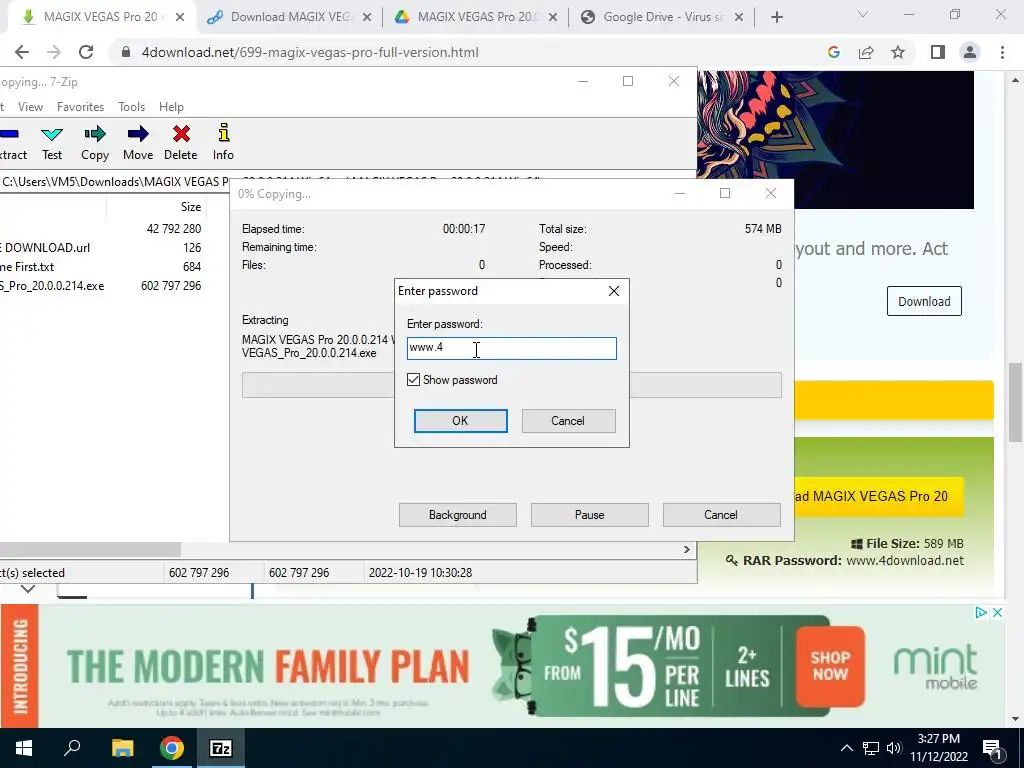Image resolution: width=1024 pixels, height=768 pixels.
Task: Click the 7-Zip Delete toolbar icon
Action: tap(181, 142)
